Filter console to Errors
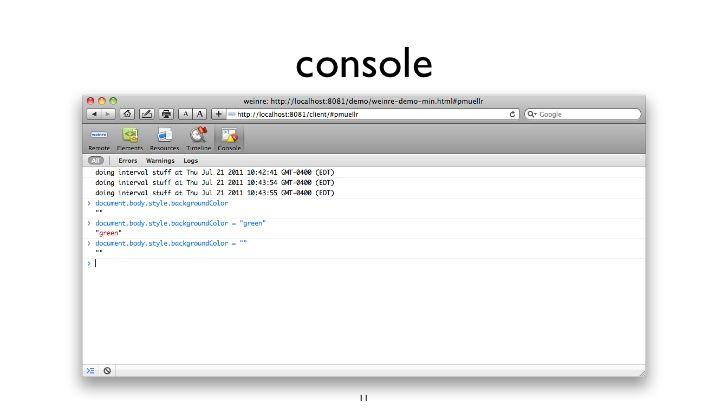Image resolution: width=728 pixels, height=410 pixels. click(128, 161)
